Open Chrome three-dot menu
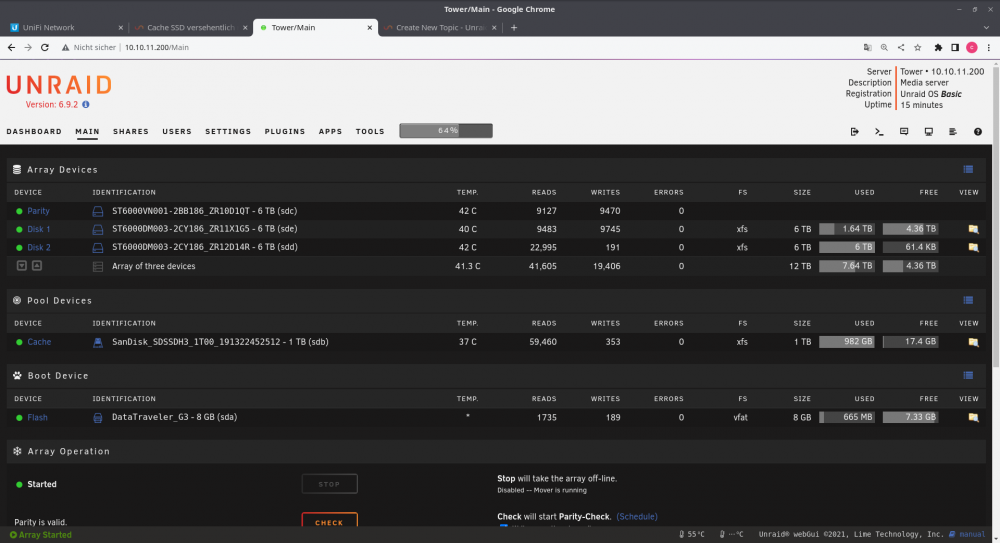1000x543 pixels. click(989, 47)
